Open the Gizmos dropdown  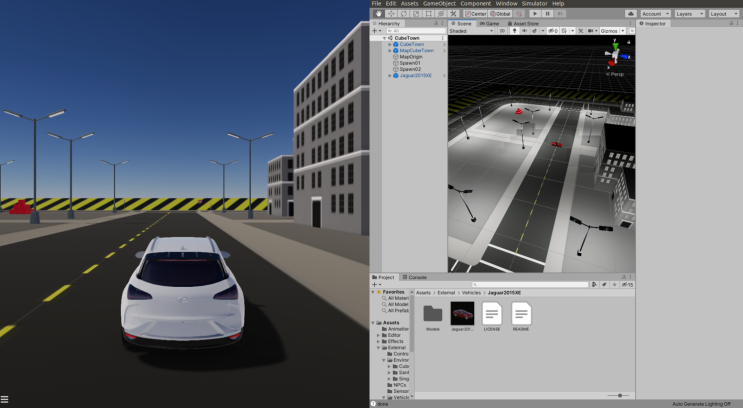(x=610, y=31)
